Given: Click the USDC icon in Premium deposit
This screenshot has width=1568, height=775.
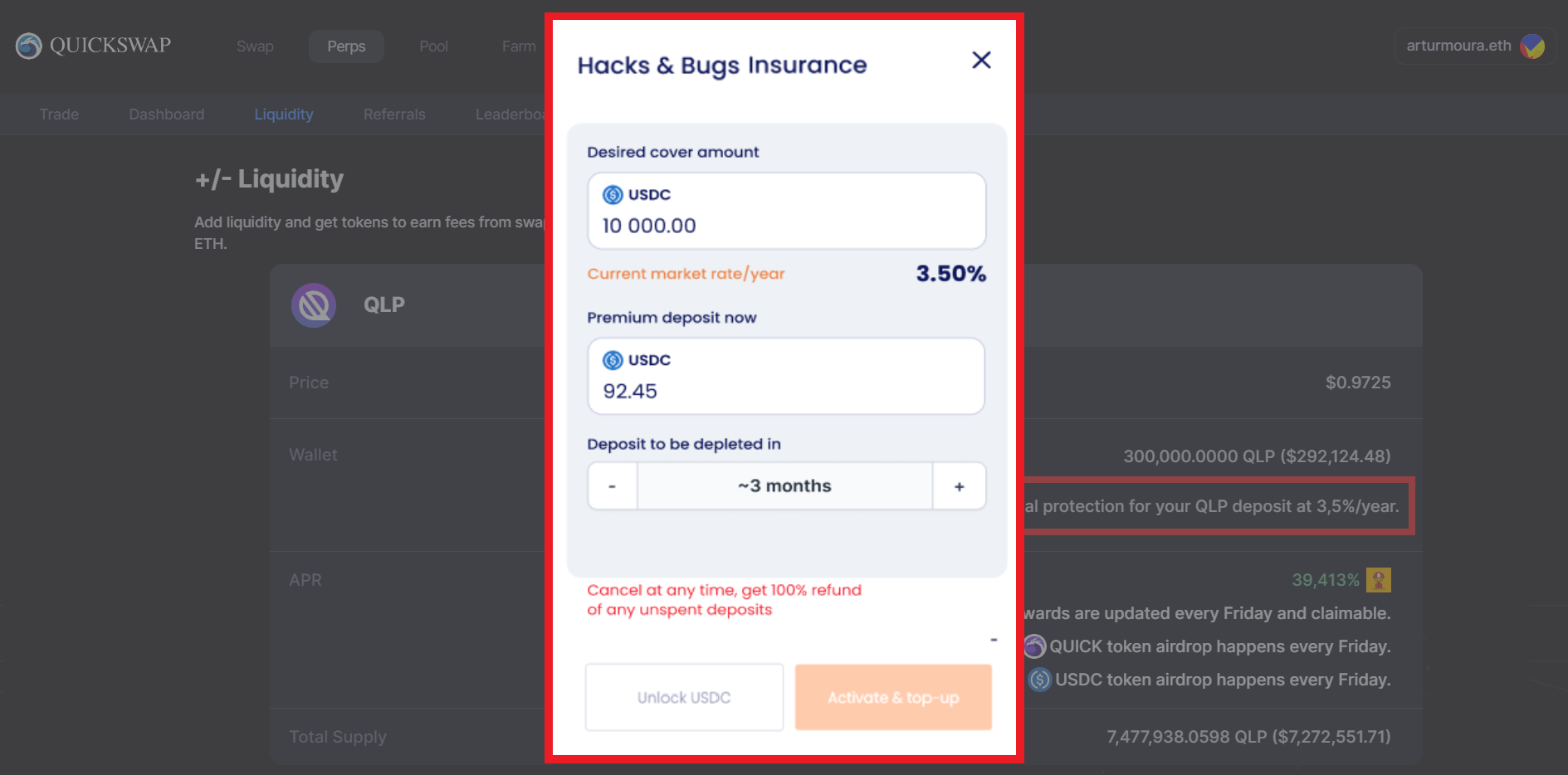Looking at the screenshot, I should pyautogui.click(x=613, y=360).
